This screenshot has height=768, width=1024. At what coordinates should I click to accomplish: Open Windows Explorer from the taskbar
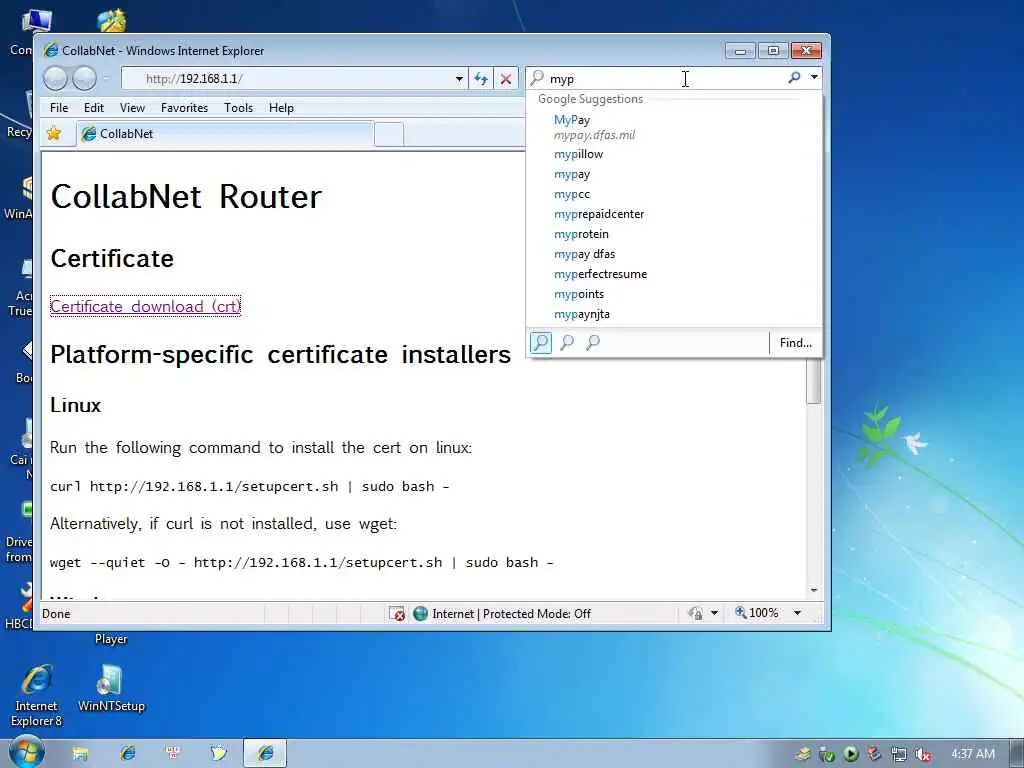pyautogui.click(x=80, y=753)
